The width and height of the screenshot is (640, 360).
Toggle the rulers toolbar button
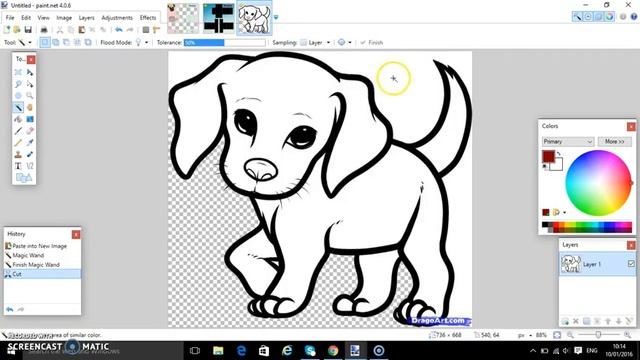(156, 29)
